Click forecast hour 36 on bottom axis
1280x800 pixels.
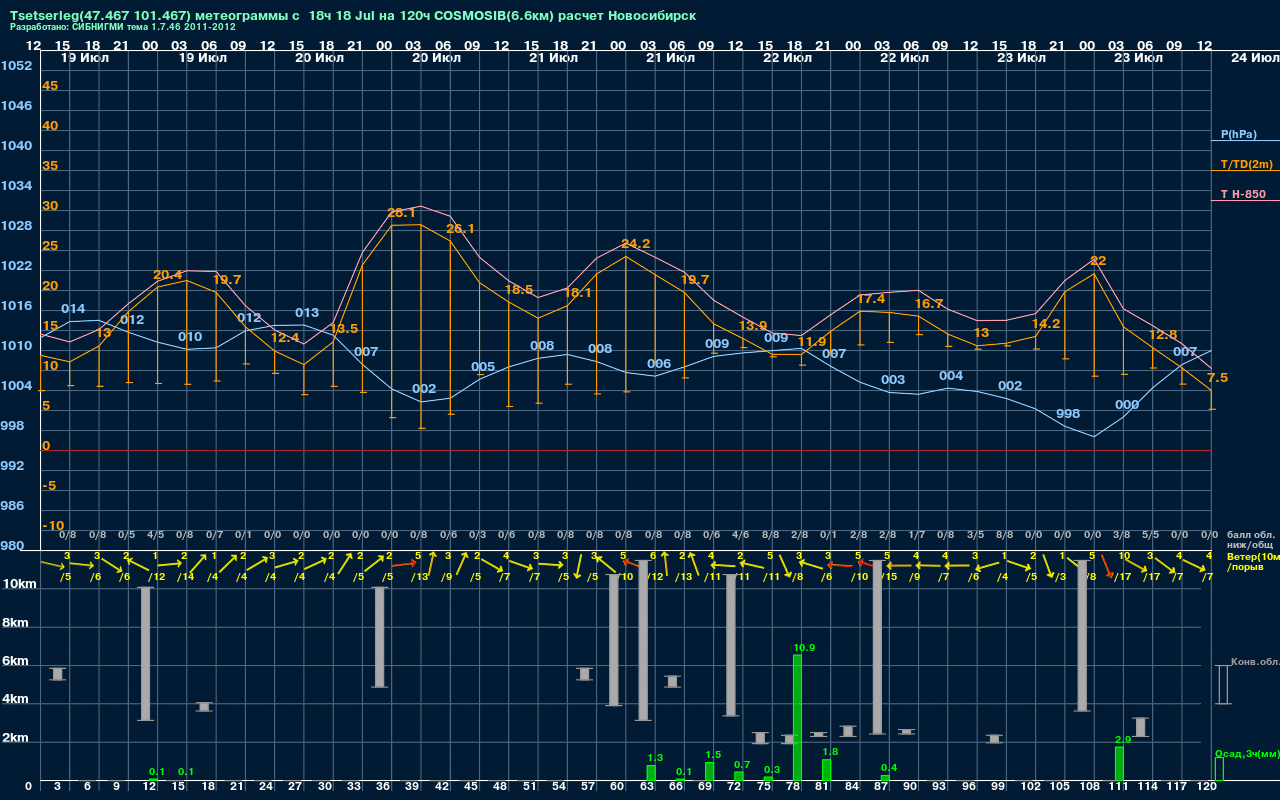382,787
